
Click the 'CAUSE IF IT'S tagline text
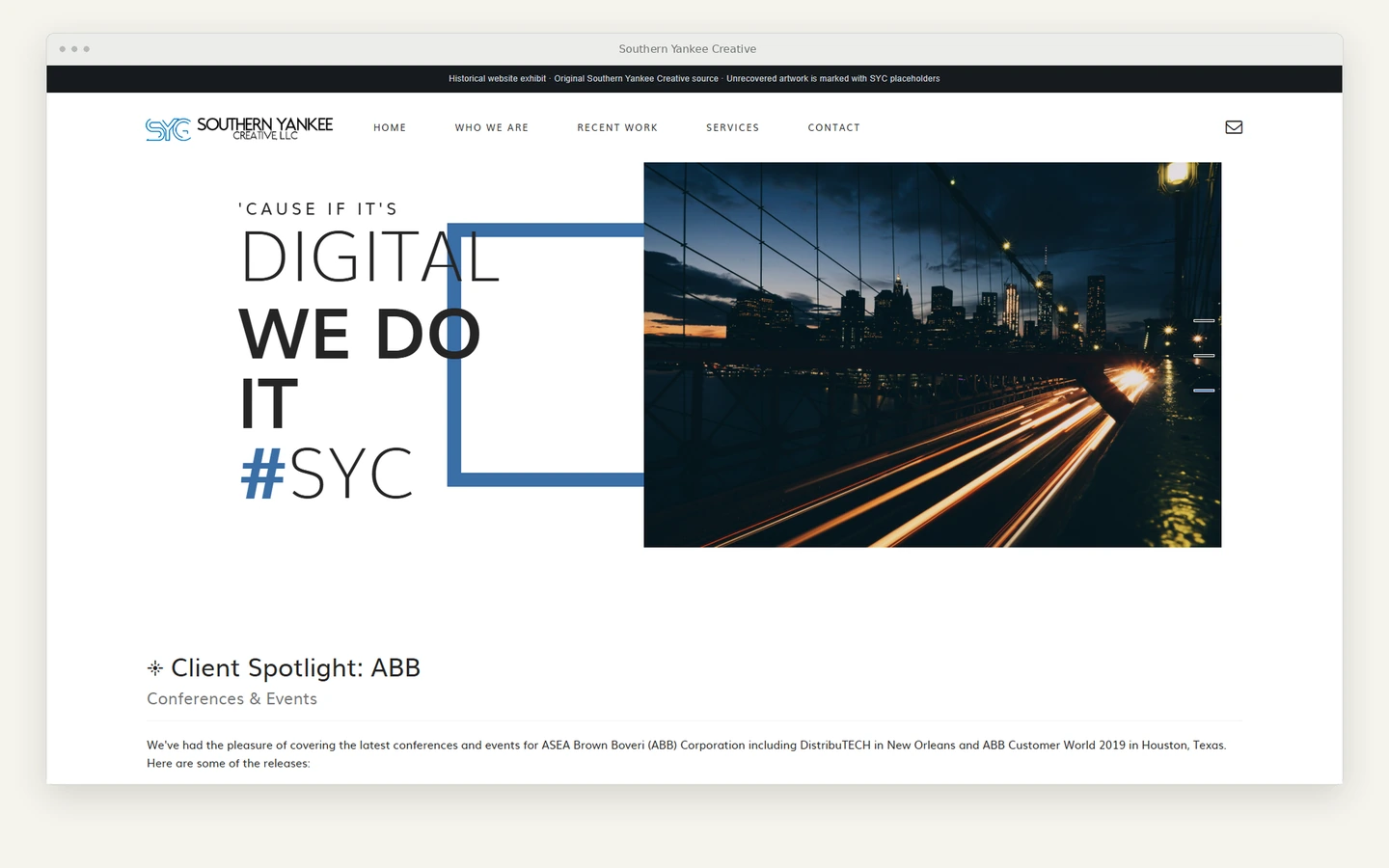click(x=318, y=209)
